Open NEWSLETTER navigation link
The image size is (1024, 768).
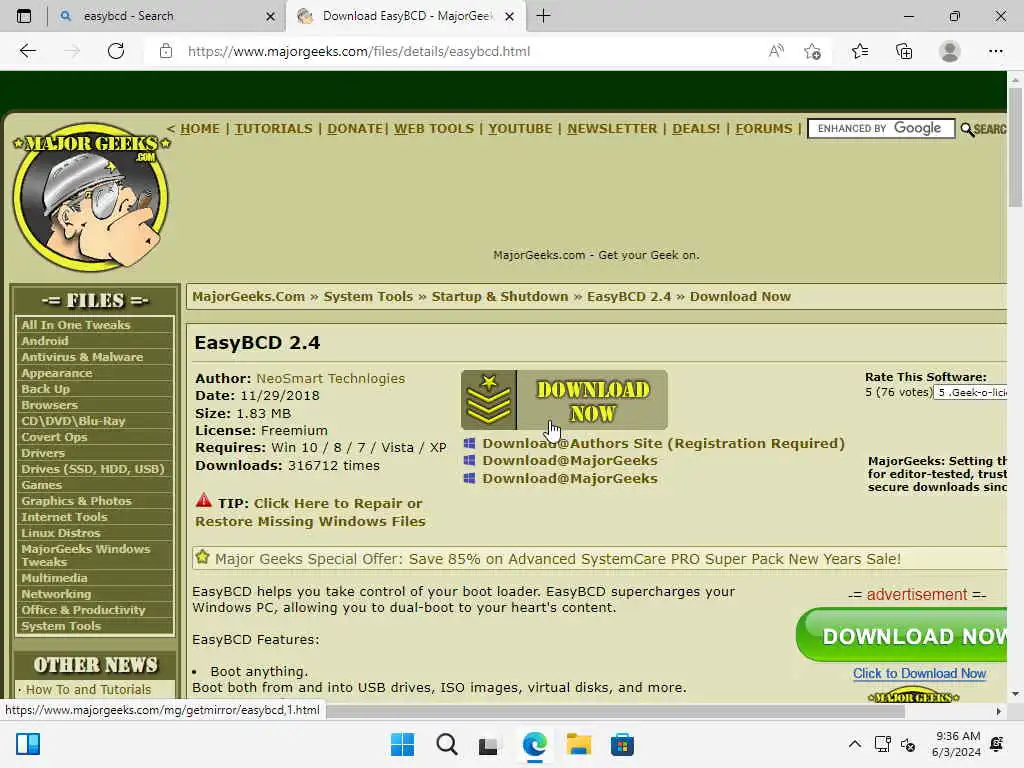click(612, 129)
